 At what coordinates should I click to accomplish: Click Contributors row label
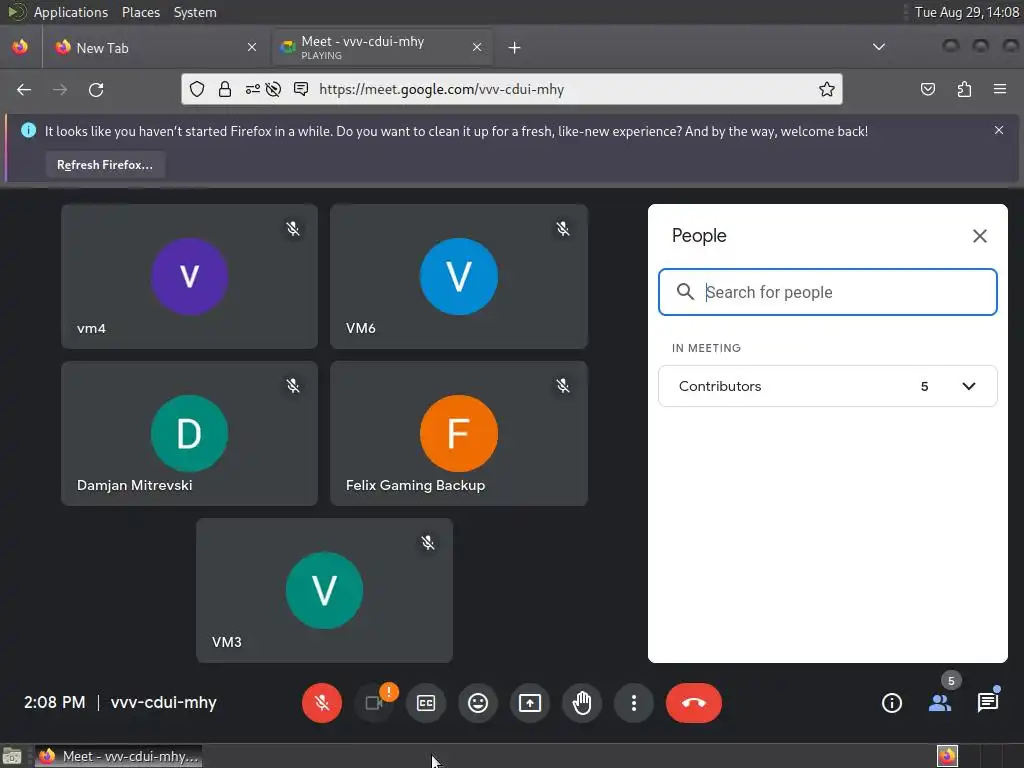(x=720, y=386)
